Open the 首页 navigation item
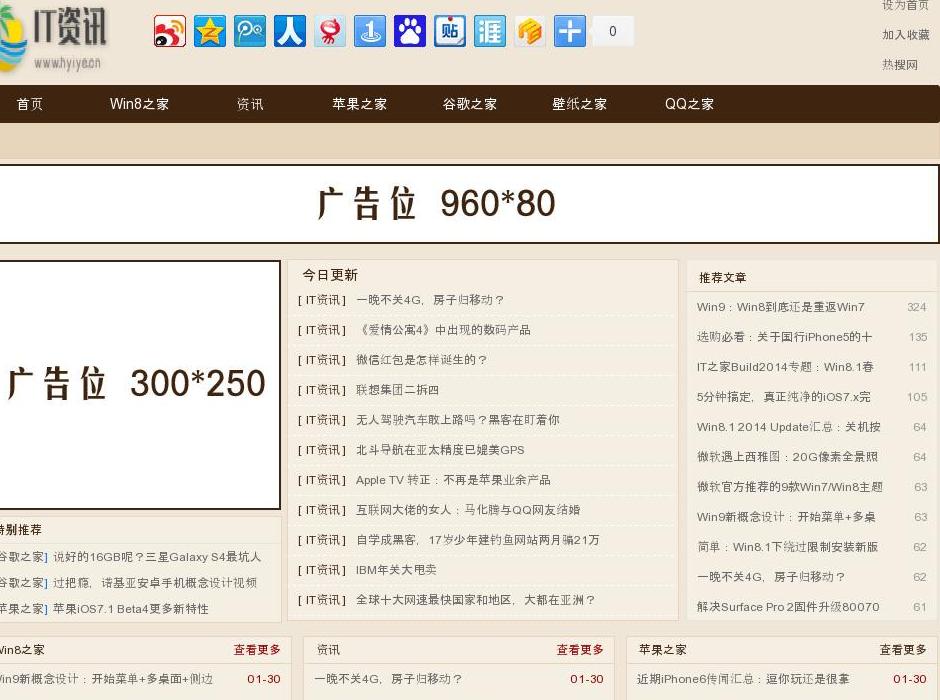Screen dimensions: 940x700 click(x=29, y=104)
